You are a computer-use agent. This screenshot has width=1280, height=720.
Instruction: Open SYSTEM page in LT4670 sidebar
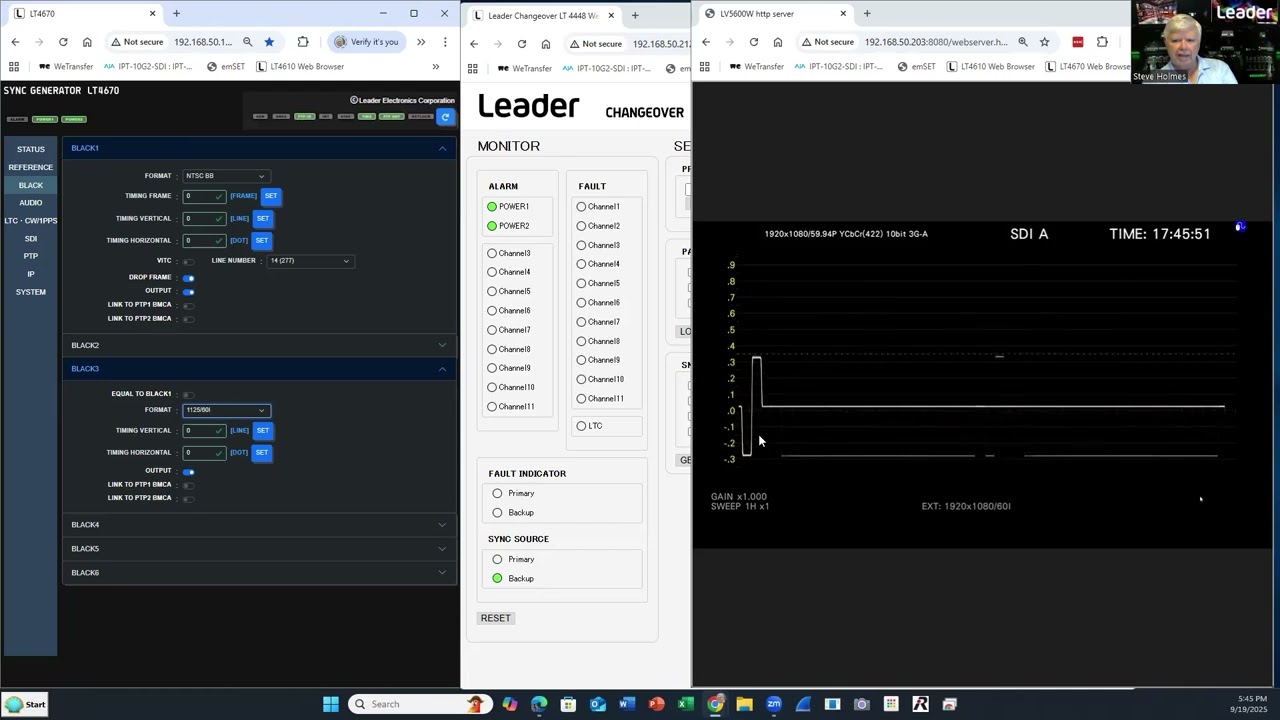[30, 292]
